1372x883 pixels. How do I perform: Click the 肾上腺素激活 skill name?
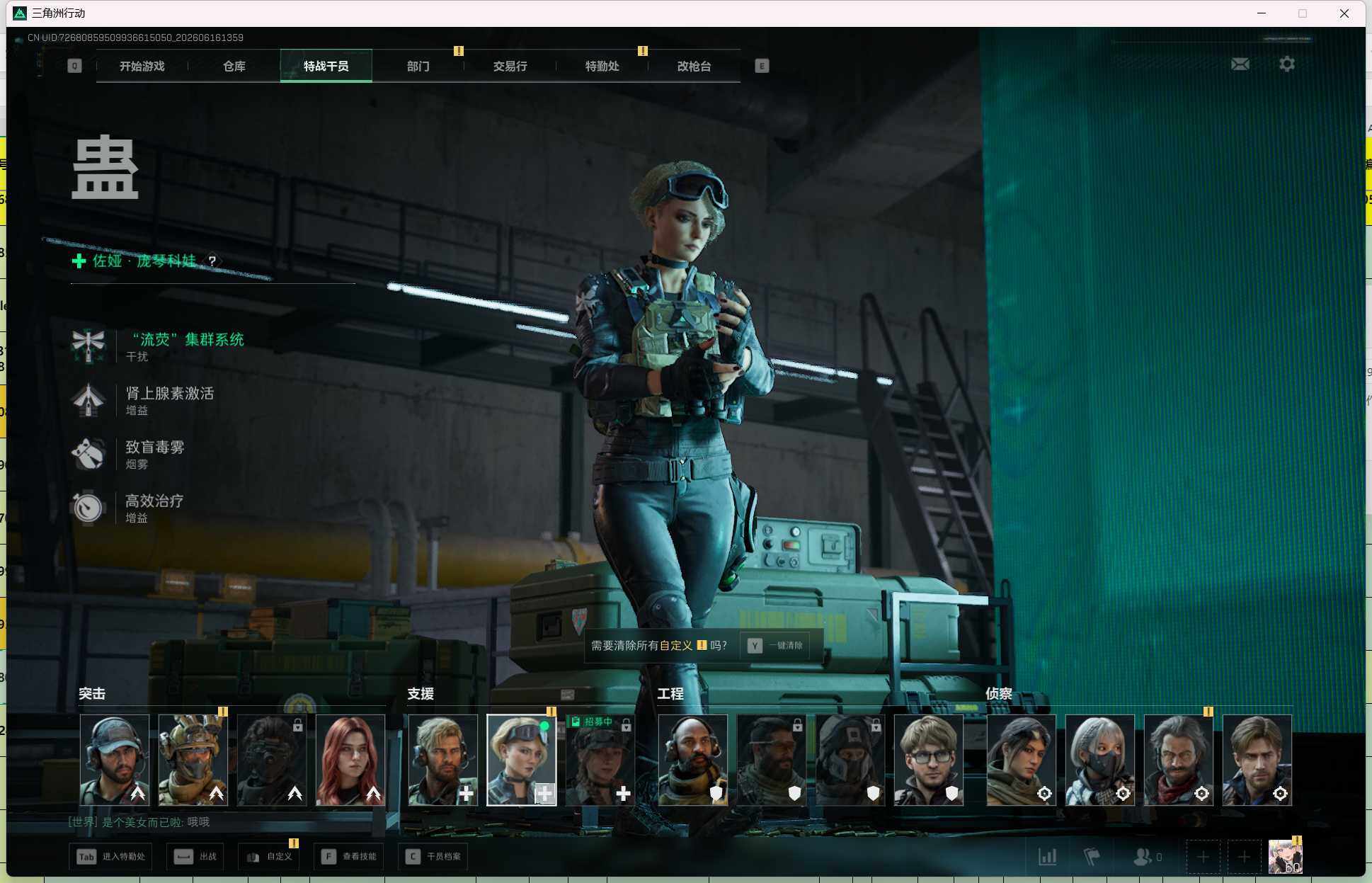click(170, 393)
